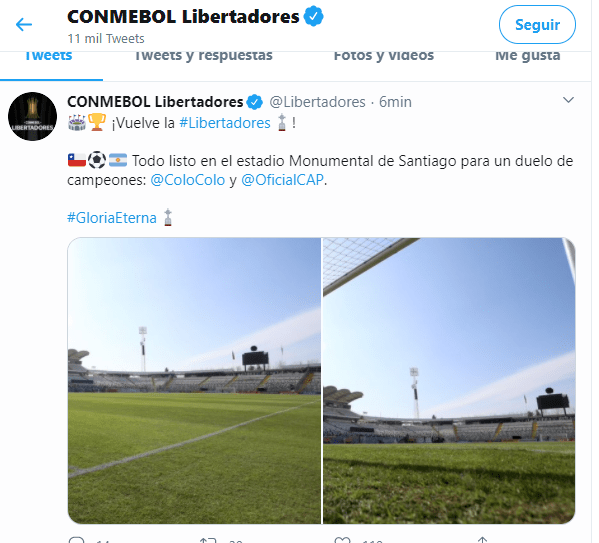Visit the @ColoColo mention link
This screenshot has height=543, width=599.
[x=188, y=180]
